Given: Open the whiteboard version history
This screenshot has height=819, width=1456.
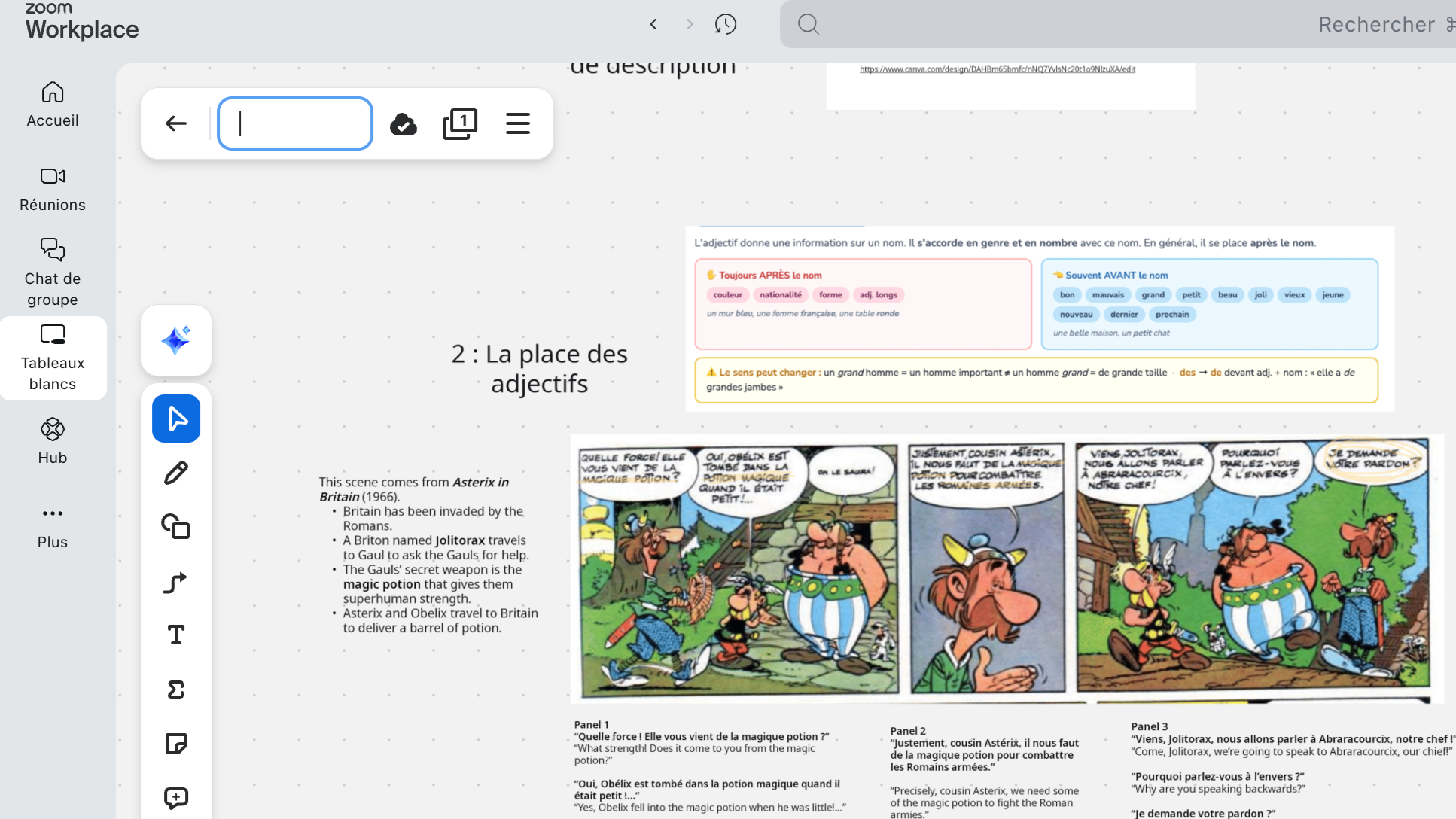Looking at the screenshot, I should click(x=725, y=23).
